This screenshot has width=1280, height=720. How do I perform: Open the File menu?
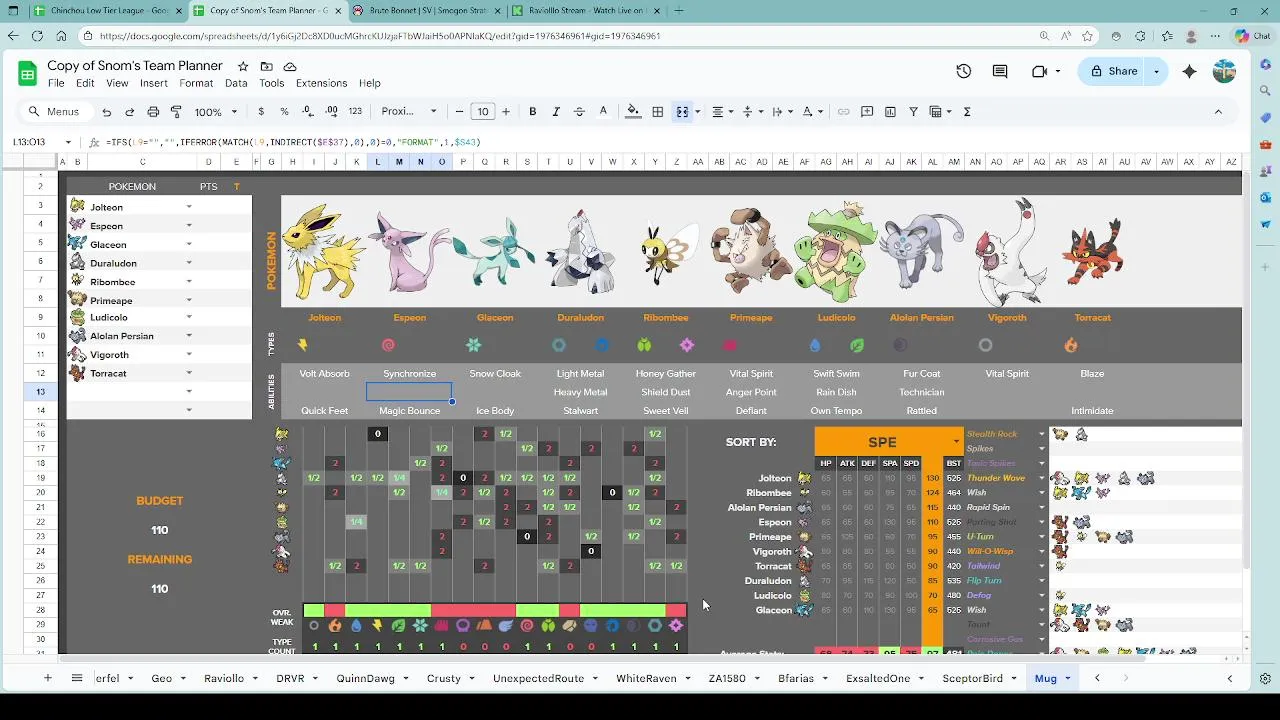click(x=56, y=84)
